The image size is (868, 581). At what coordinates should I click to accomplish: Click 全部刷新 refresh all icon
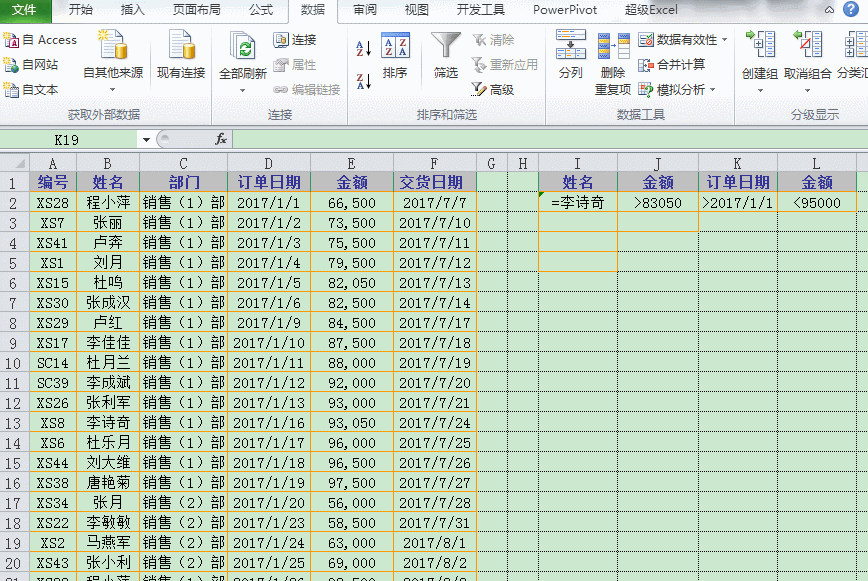point(242,46)
